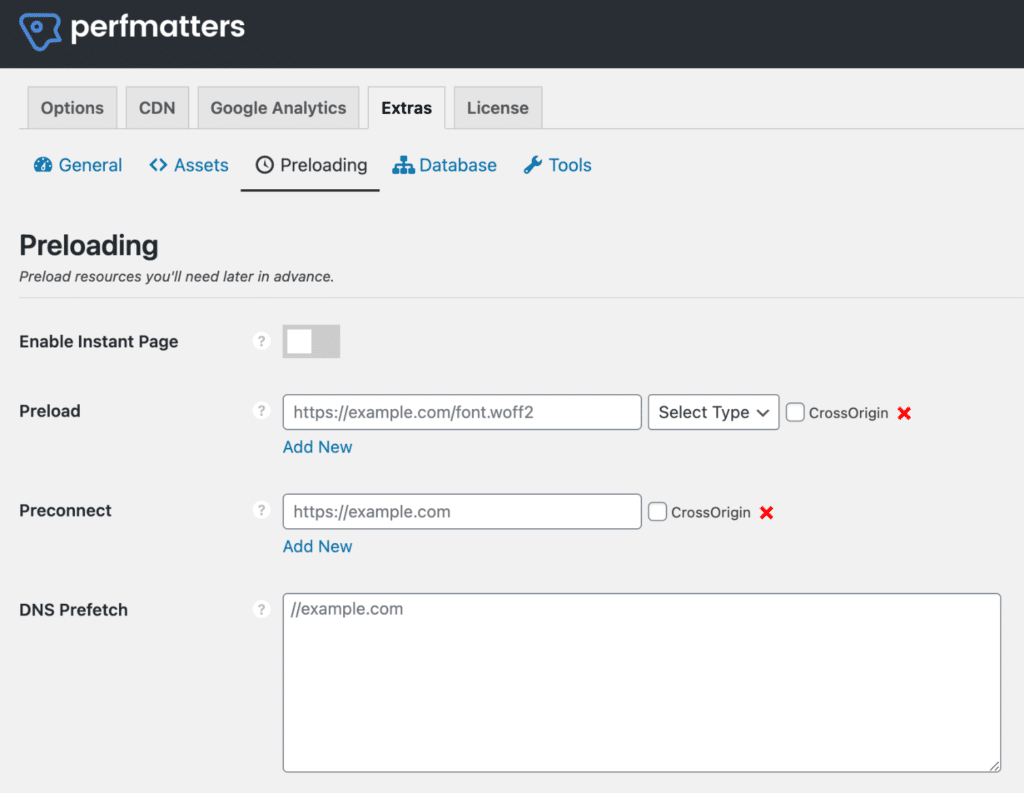Click the Preload setting label
The height and width of the screenshot is (793, 1024).
(x=50, y=411)
